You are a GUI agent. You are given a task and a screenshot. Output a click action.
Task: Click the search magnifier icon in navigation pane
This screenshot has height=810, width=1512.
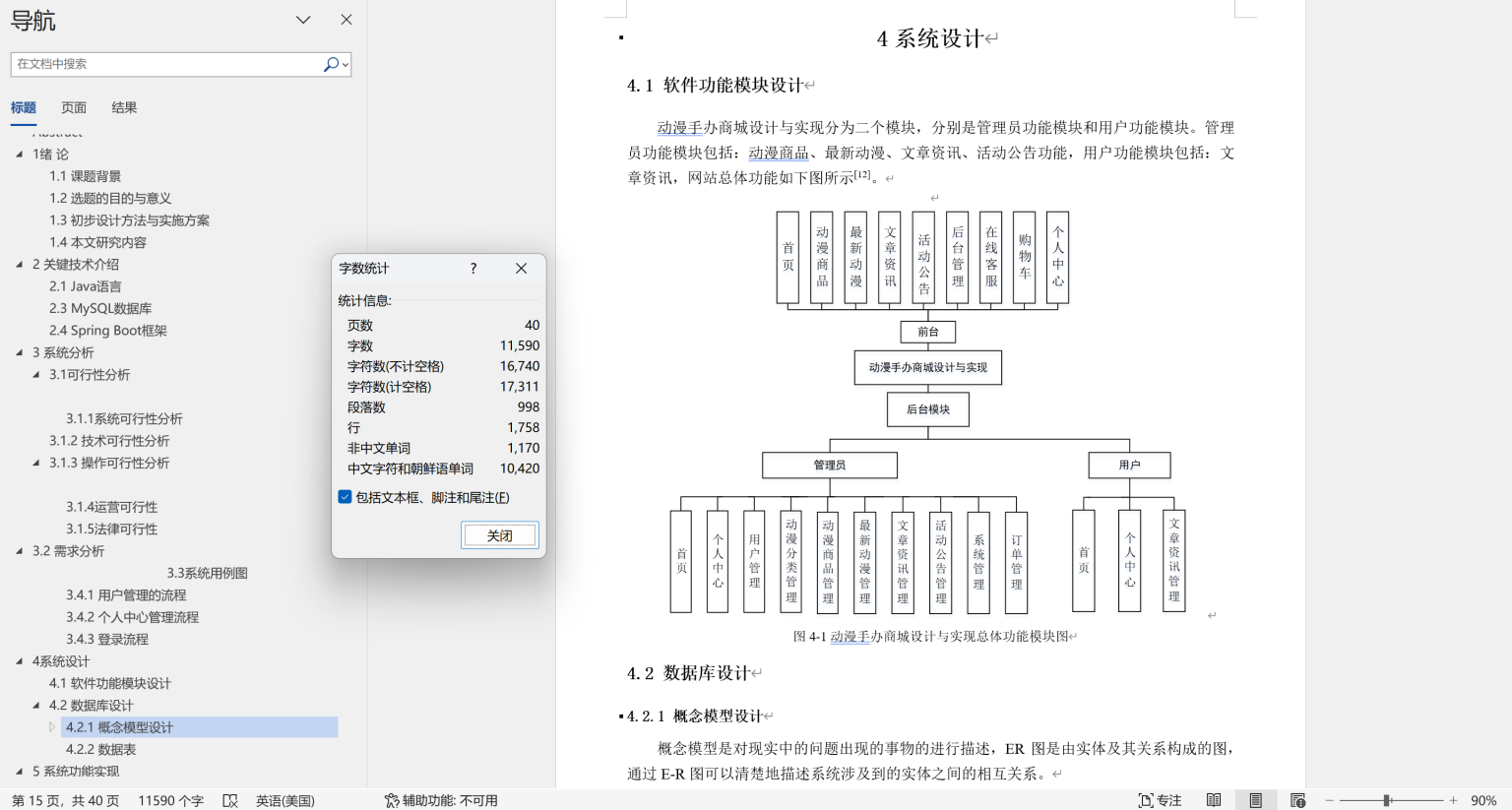331,64
